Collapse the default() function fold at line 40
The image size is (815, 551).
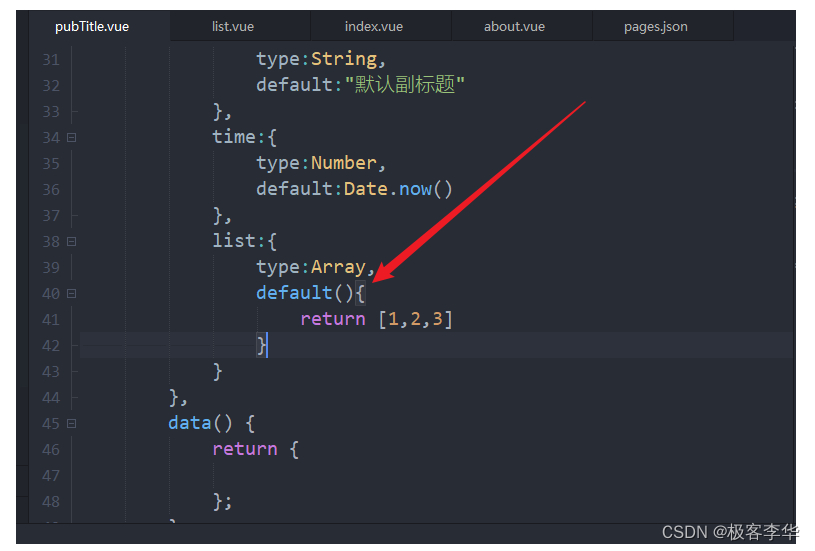(72, 294)
